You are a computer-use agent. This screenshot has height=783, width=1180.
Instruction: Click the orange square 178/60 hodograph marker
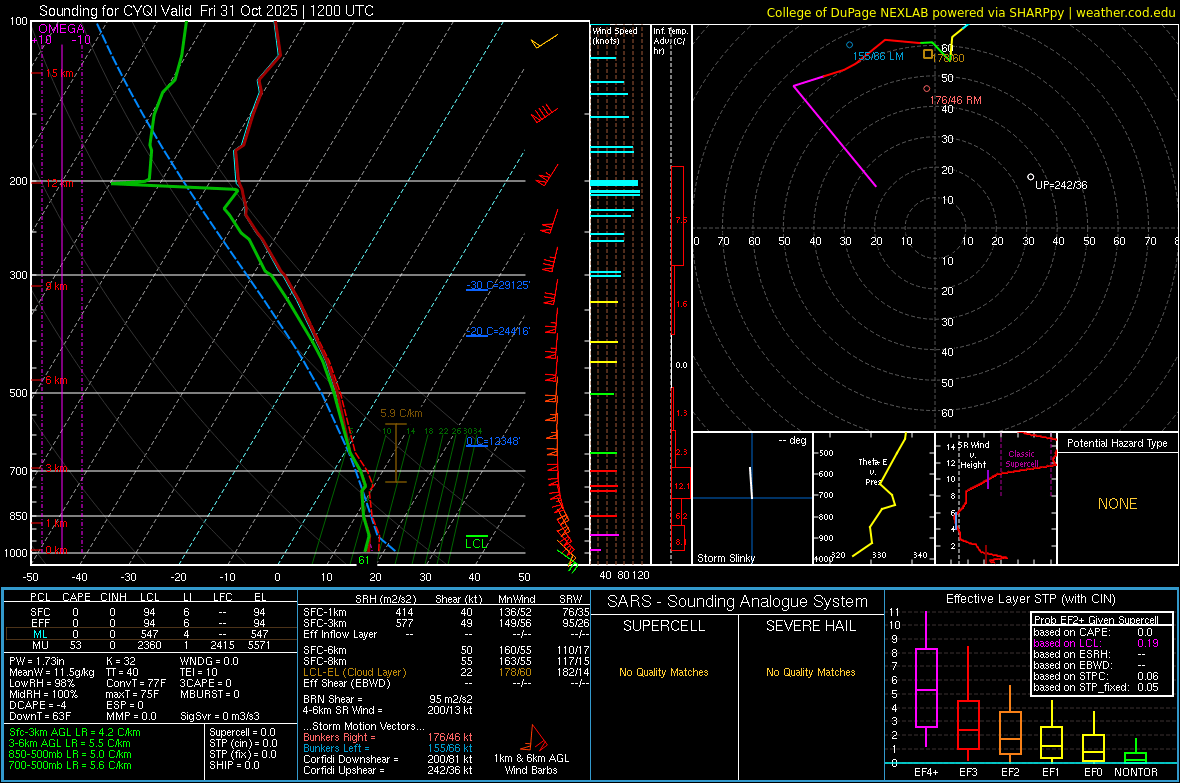[928, 54]
